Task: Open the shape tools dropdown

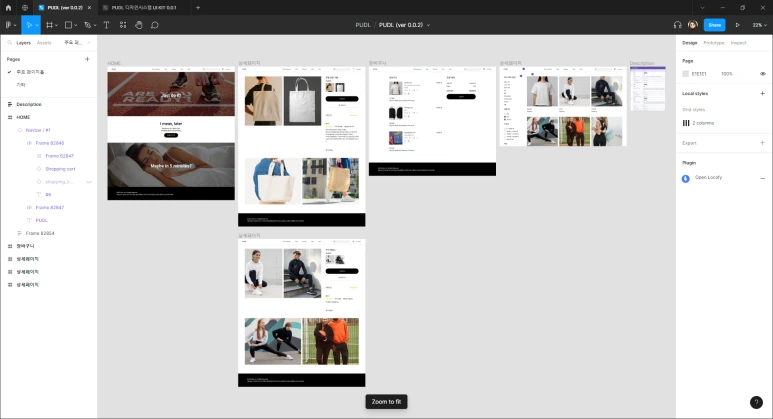Action: point(75,25)
